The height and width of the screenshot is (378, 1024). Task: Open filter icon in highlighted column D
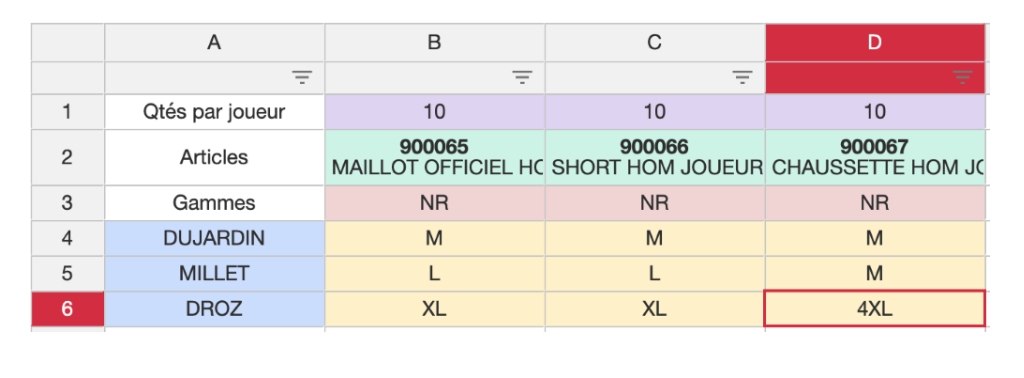coord(962,78)
